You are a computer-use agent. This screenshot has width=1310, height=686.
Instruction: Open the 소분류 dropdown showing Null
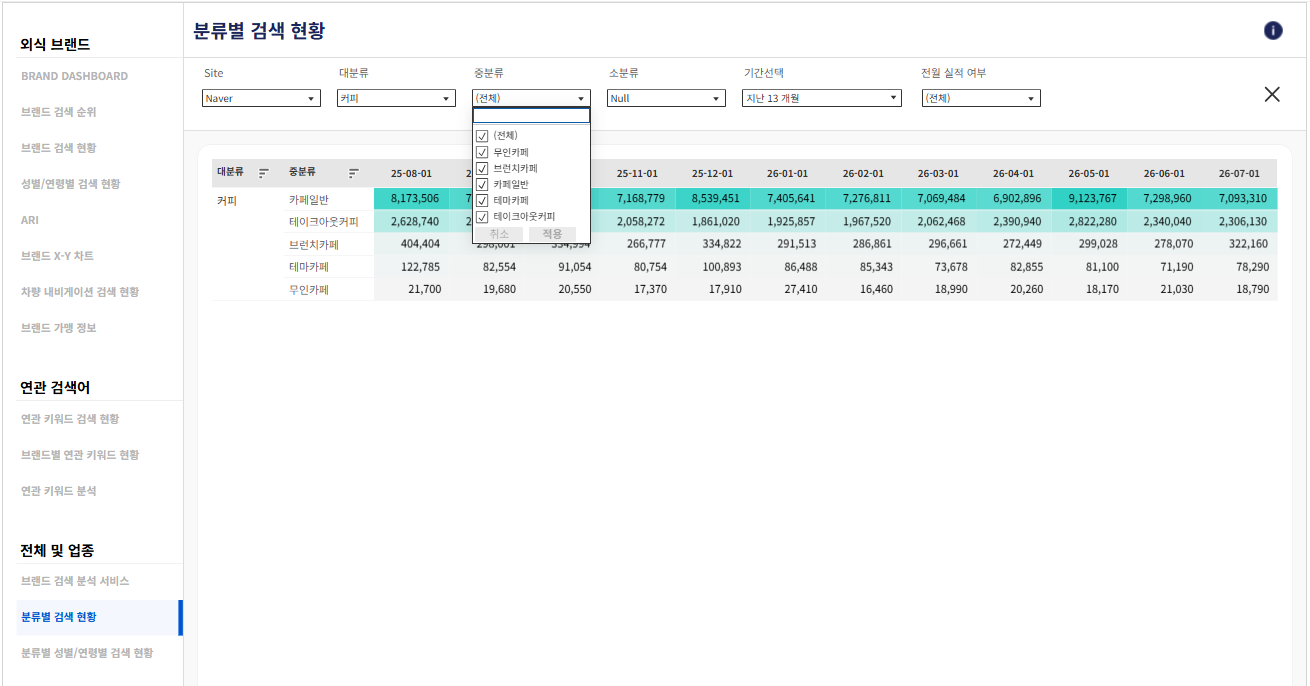pos(666,98)
